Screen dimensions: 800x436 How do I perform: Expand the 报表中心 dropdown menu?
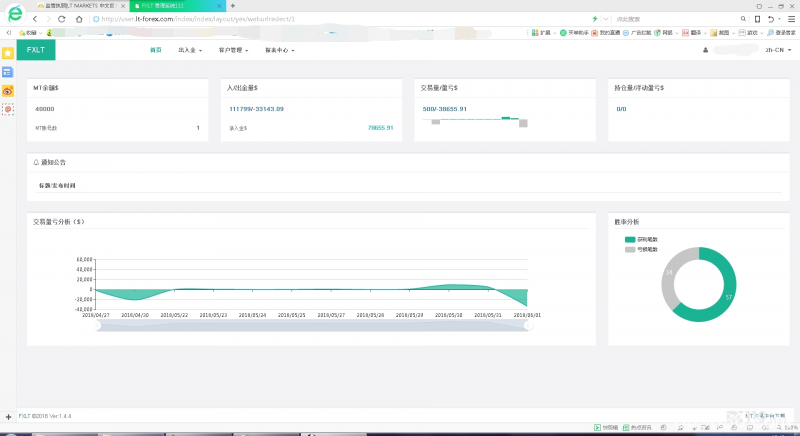point(280,50)
